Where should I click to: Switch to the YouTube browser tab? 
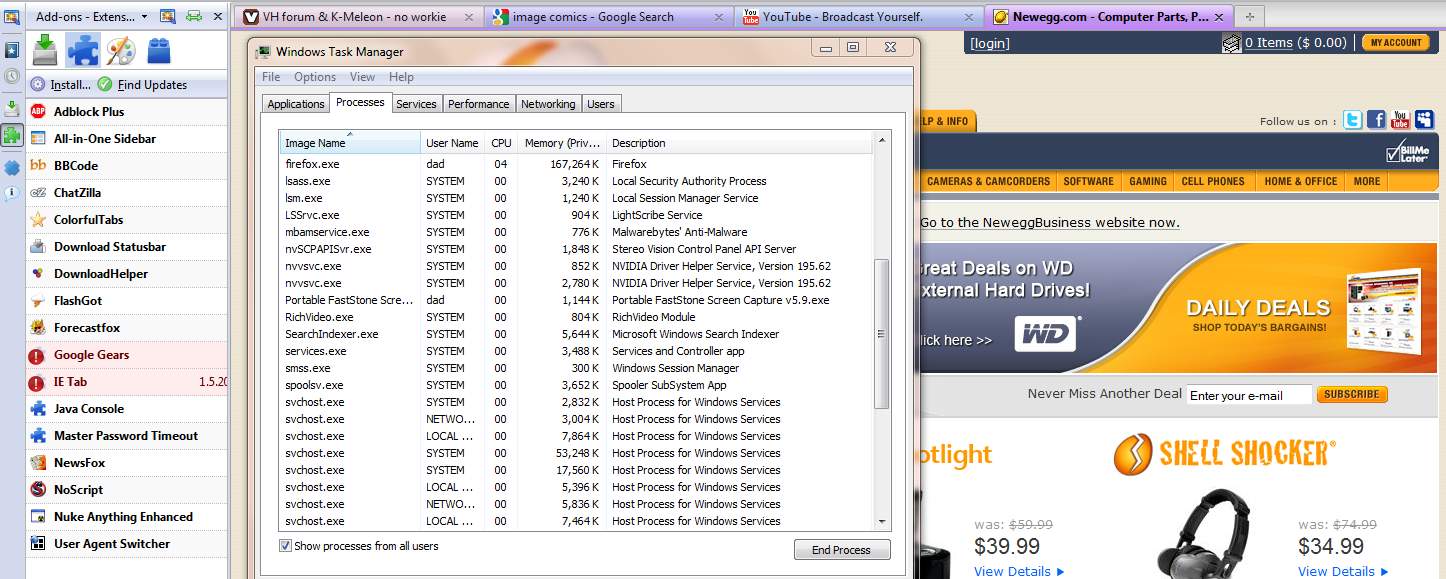click(859, 17)
